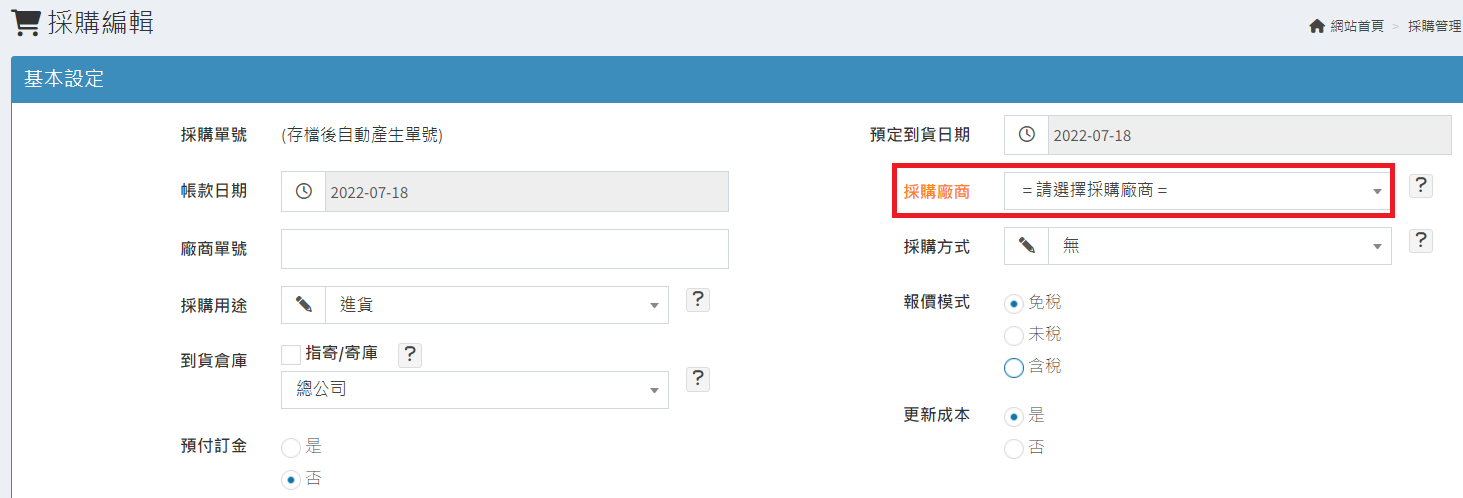
Task: Click the help icon next to 指寄/寄庫
Action: tap(410, 353)
